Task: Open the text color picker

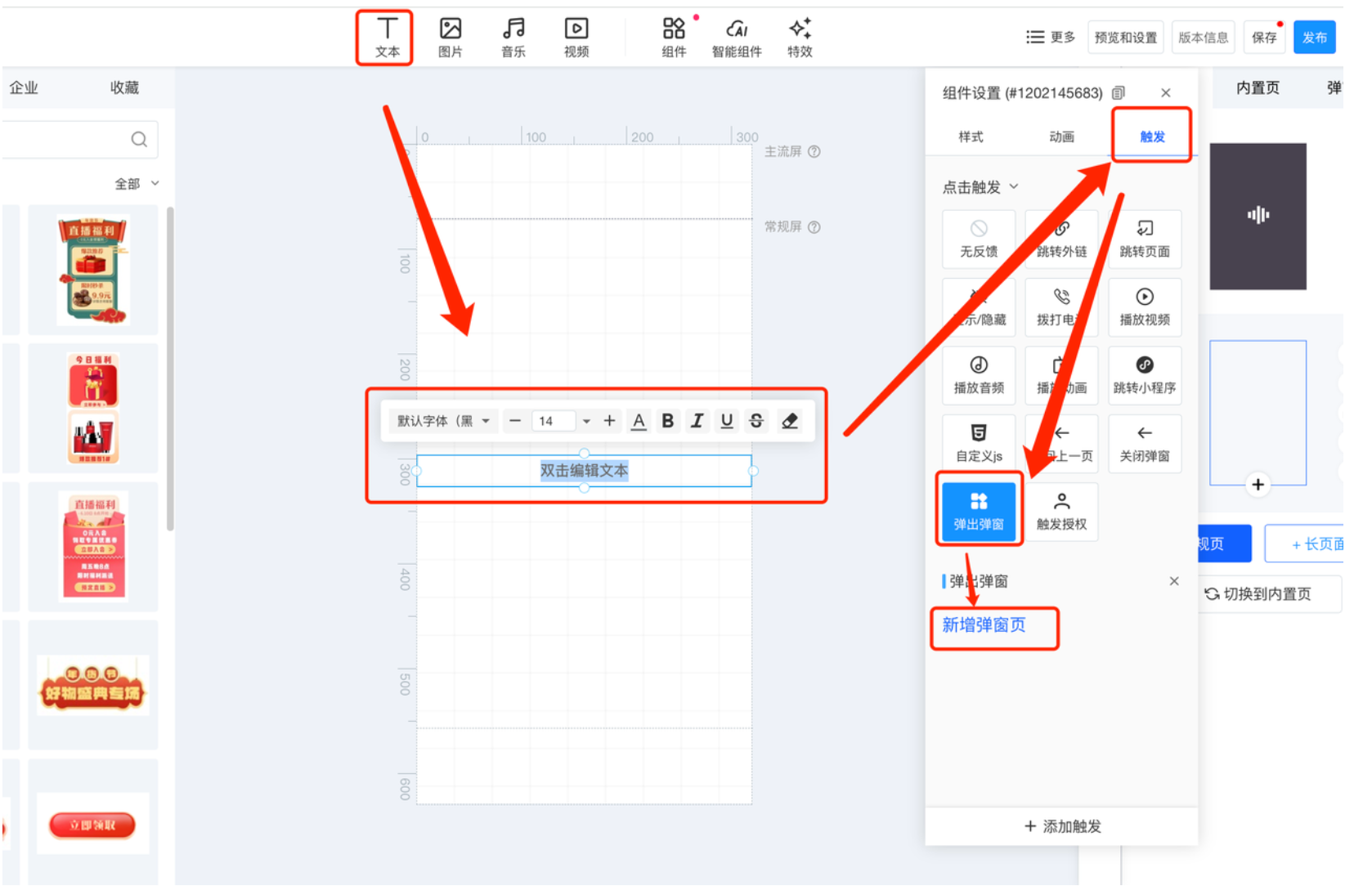Action: [639, 421]
